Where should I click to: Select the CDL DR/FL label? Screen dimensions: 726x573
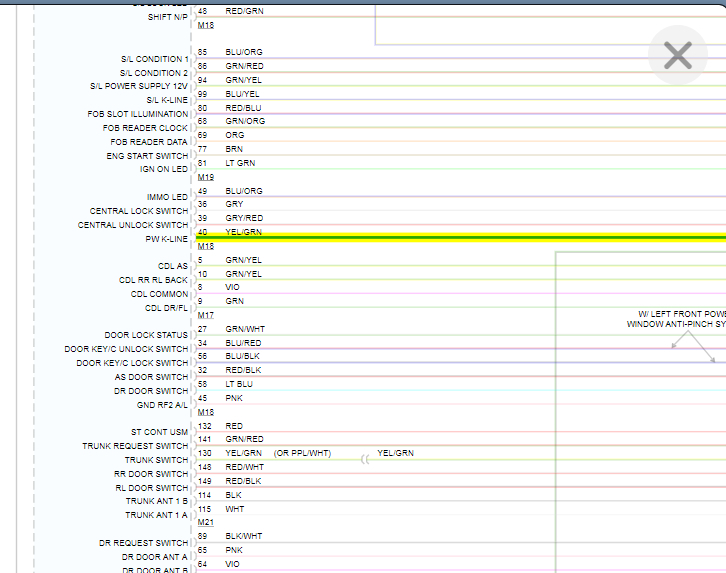pos(166,308)
